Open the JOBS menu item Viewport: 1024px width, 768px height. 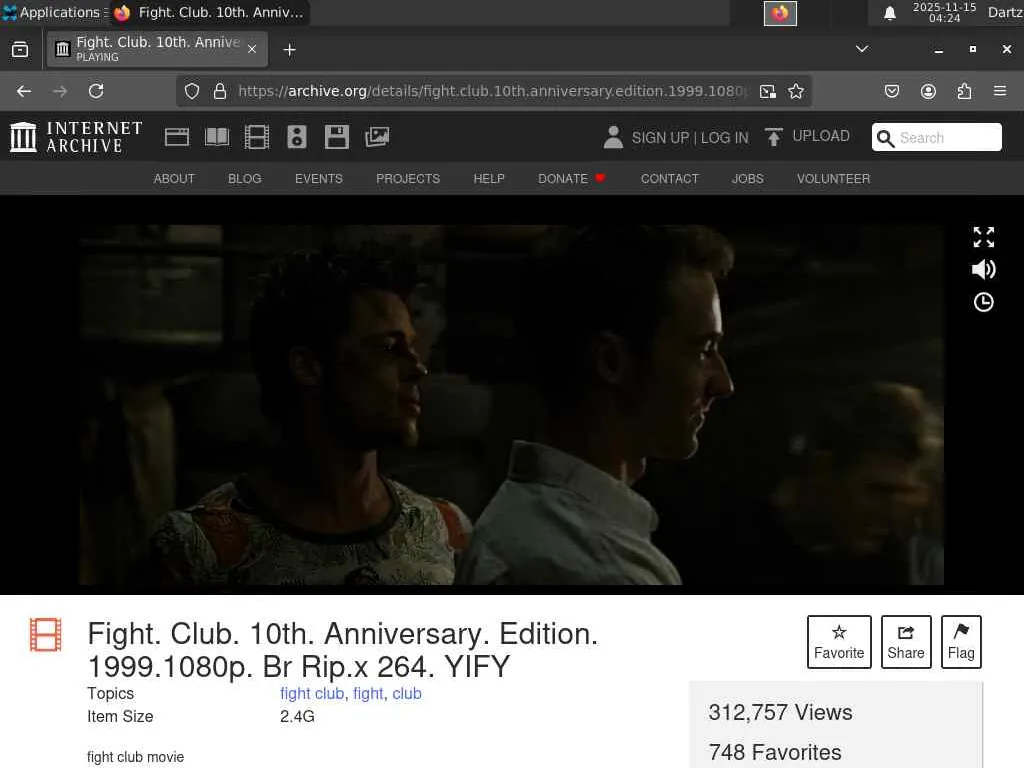(x=748, y=178)
